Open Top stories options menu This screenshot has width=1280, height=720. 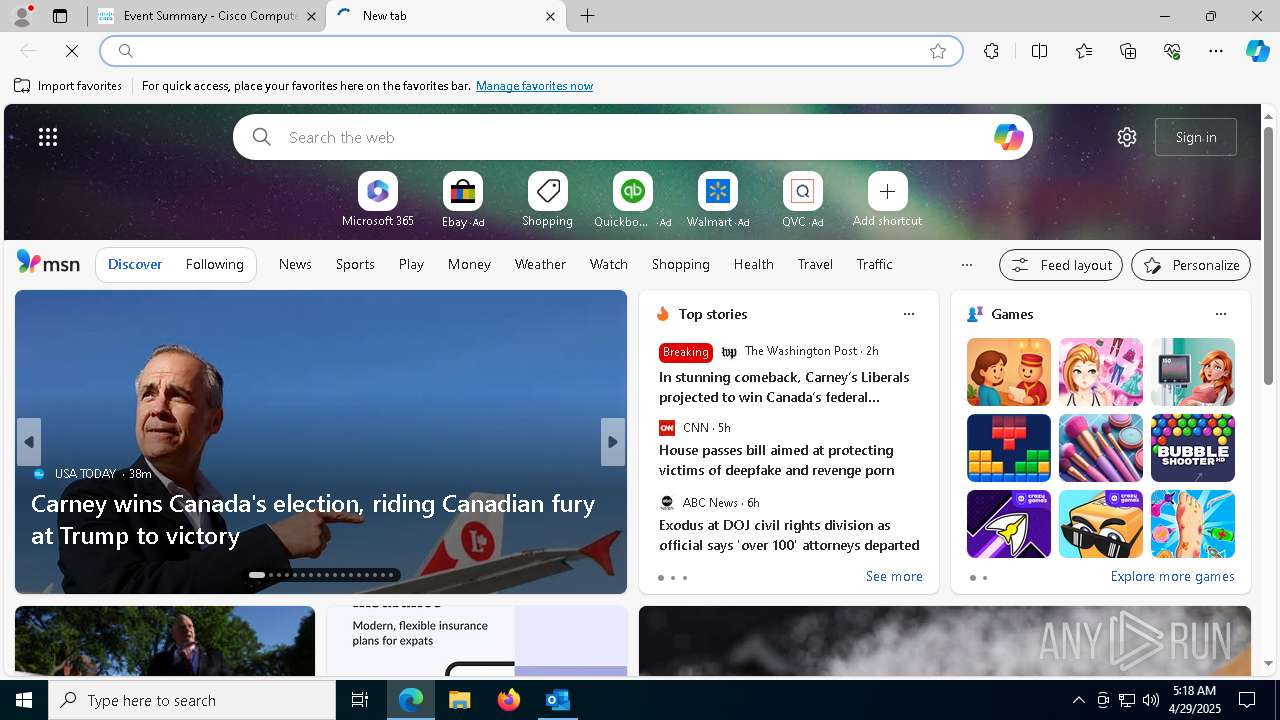[x=908, y=314]
